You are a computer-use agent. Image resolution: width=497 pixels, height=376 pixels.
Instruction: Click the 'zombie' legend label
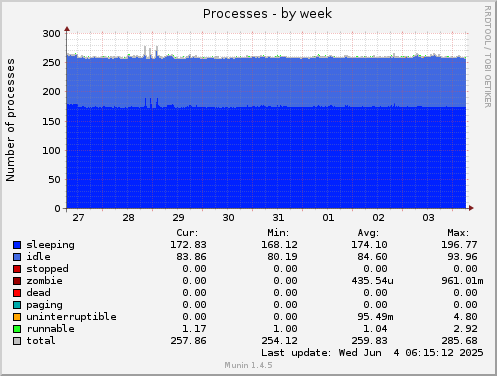(x=44, y=281)
